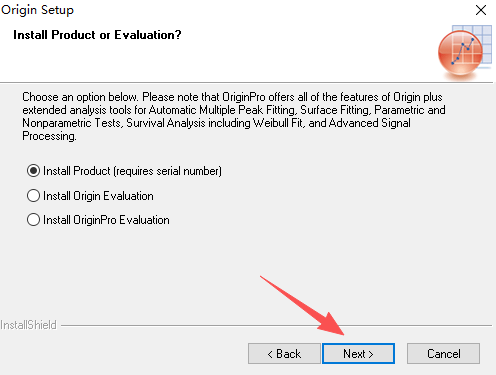The width and height of the screenshot is (496, 375).
Task: Click the "requires serial number" label text
Action: pyautogui.click(x=168, y=171)
